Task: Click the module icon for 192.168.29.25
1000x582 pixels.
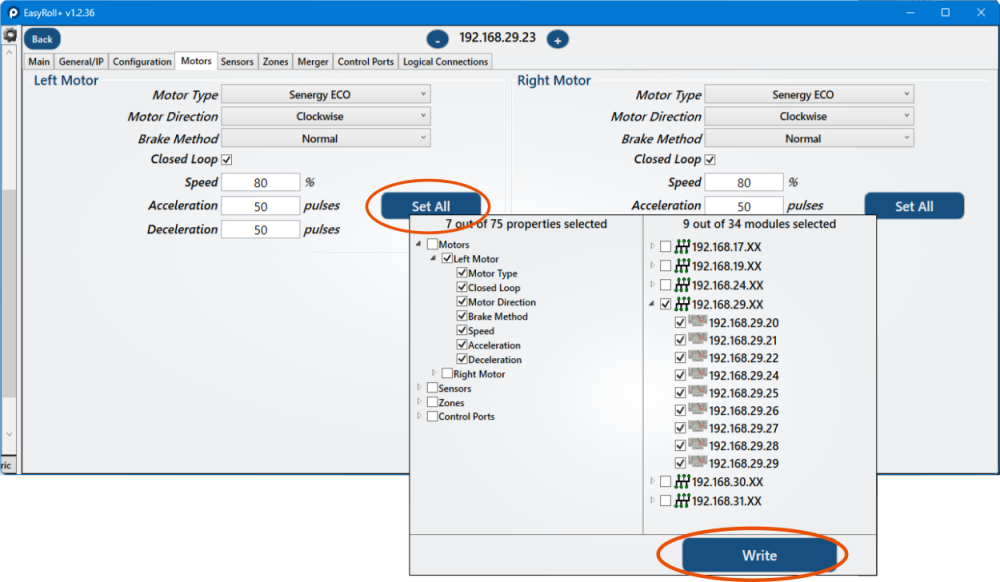Action: (x=698, y=391)
